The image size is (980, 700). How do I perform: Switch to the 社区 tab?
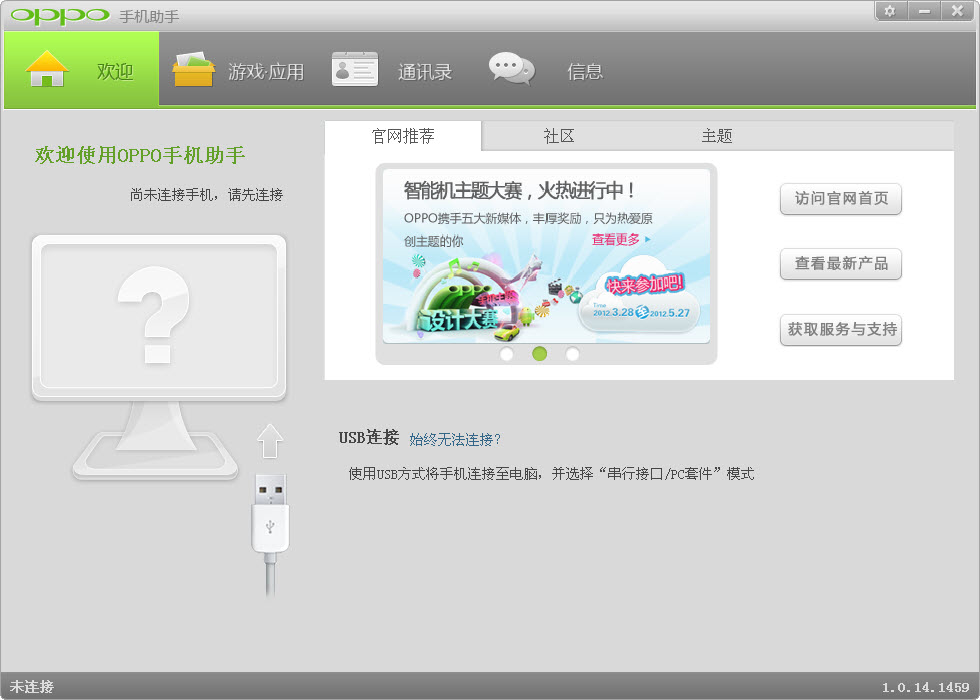558,135
